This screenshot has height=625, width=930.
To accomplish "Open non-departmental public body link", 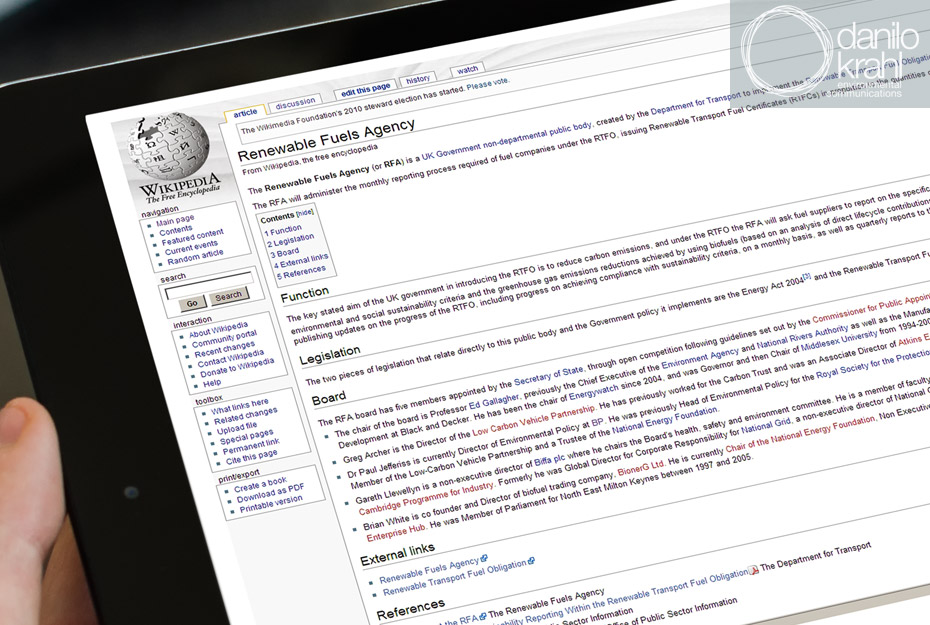I will (538, 135).
